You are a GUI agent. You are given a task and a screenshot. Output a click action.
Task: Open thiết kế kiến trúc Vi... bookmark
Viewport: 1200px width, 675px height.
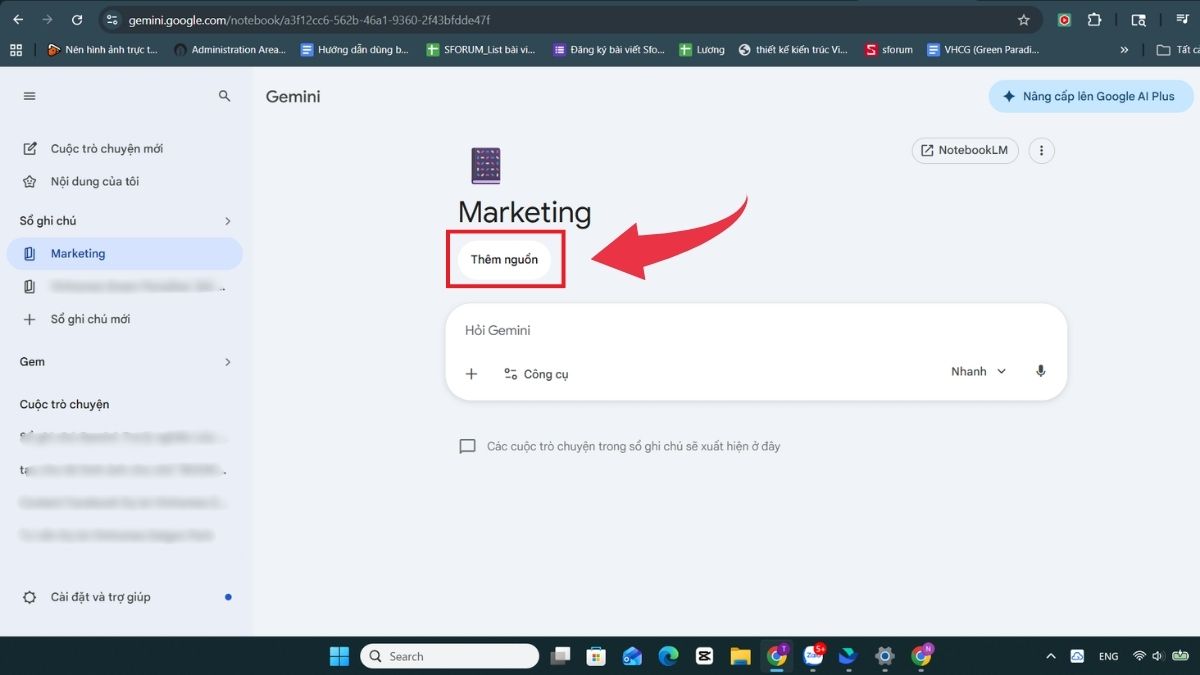click(x=794, y=49)
